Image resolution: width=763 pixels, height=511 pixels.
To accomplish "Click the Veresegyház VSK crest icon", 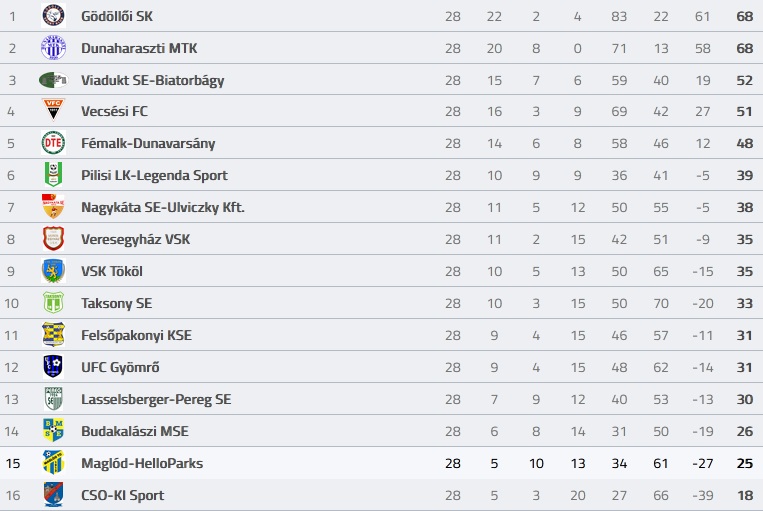I will point(53,238).
